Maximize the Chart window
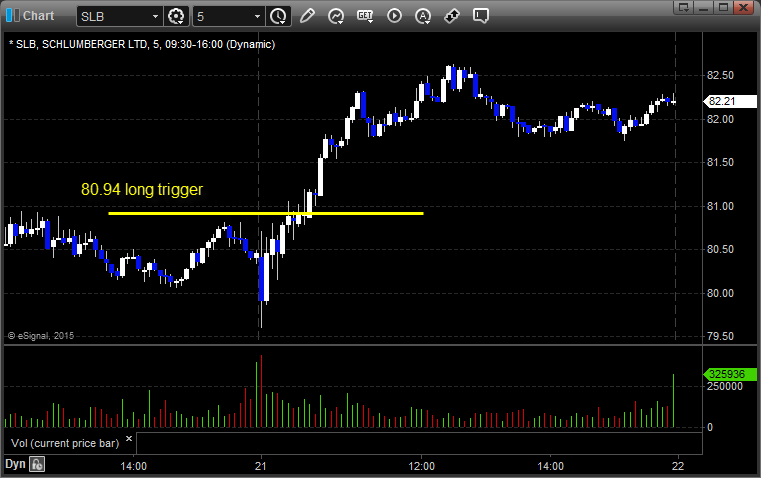Screen dimensions: 761x478 pyautogui.click(x=723, y=7)
